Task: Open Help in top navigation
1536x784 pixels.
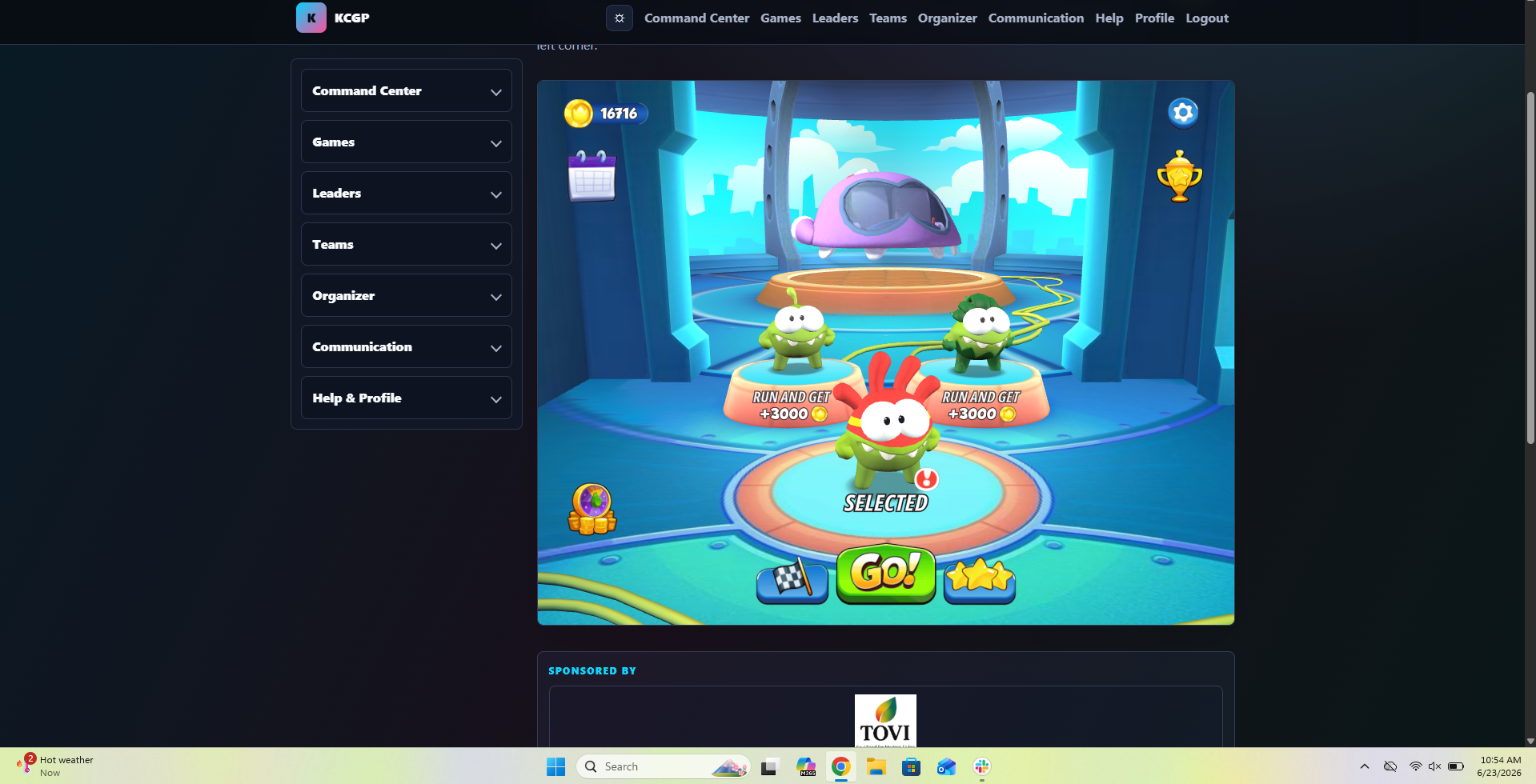Action: pyautogui.click(x=1109, y=18)
